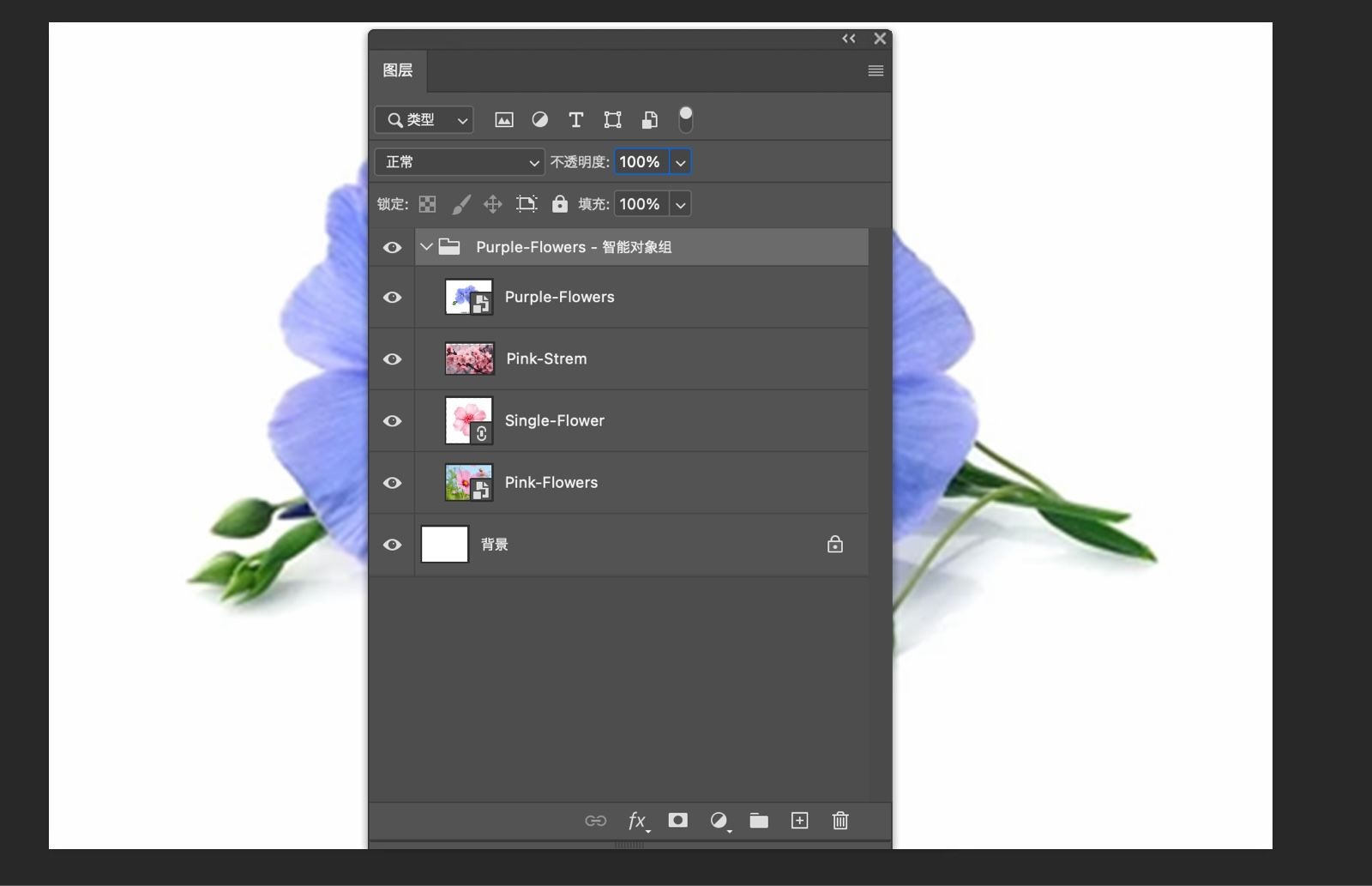
Task: Create a new layer plus icon
Action: [799, 821]
